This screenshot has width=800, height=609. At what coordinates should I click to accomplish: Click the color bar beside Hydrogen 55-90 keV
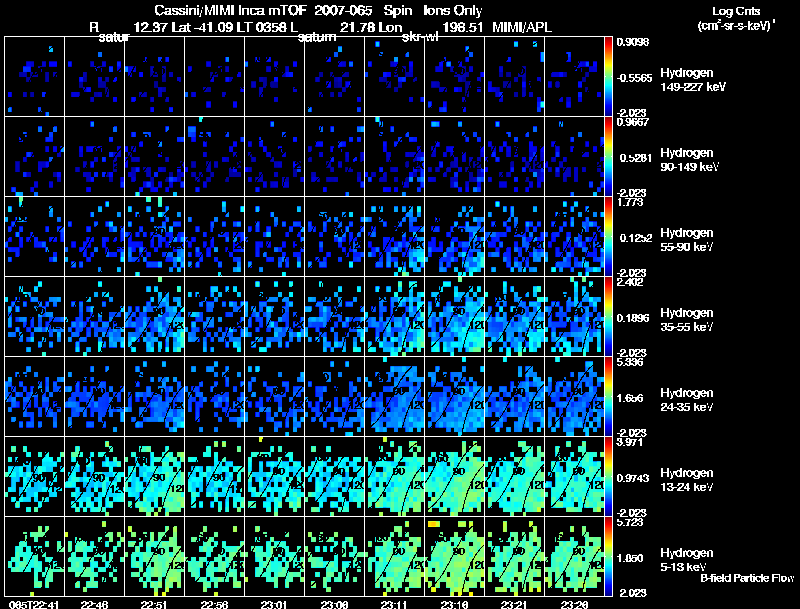(608, 237)
